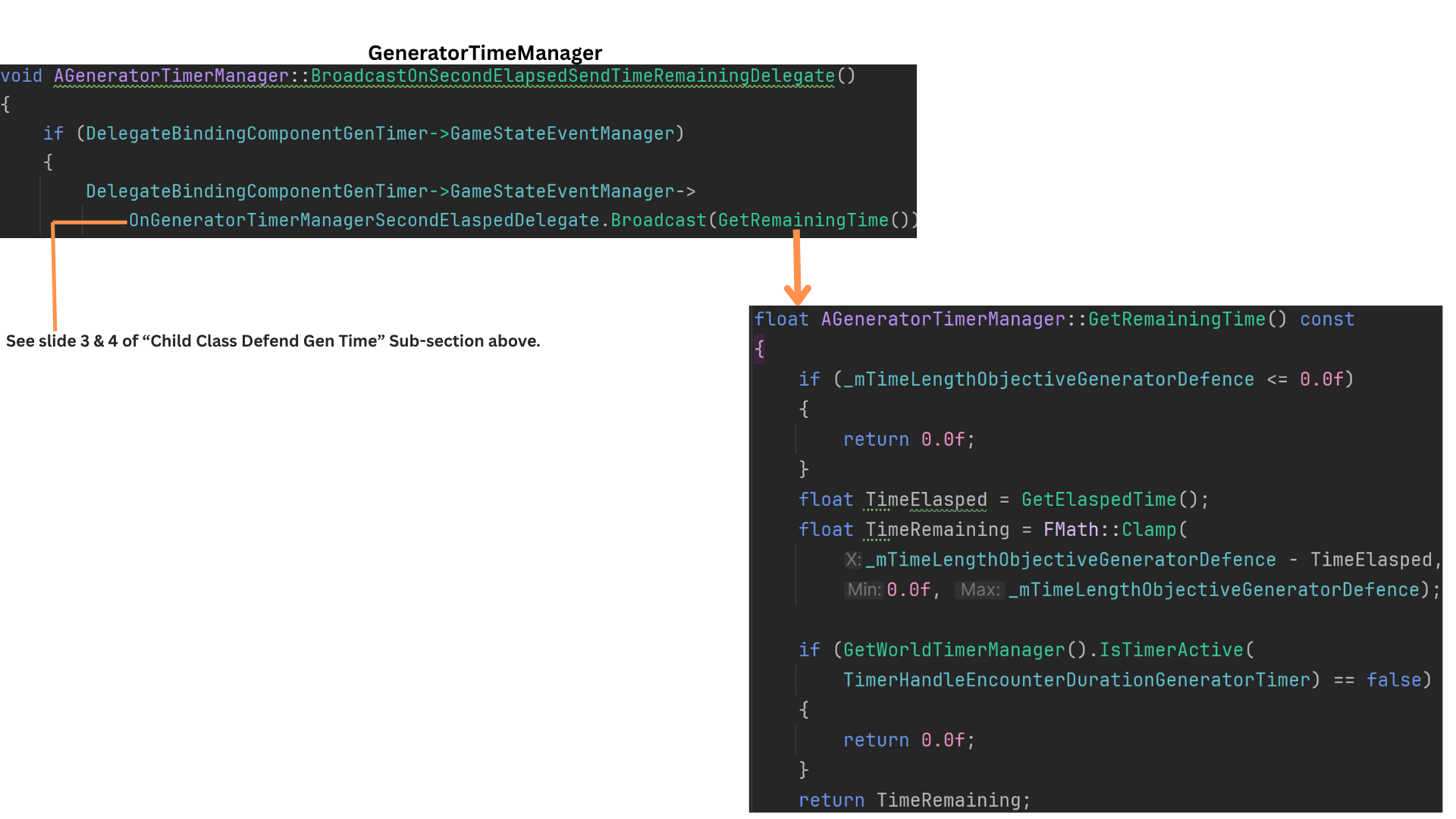Click the Broadcast method name
The height and width of the screenshot is (819, 1456).
coord(658,220)
